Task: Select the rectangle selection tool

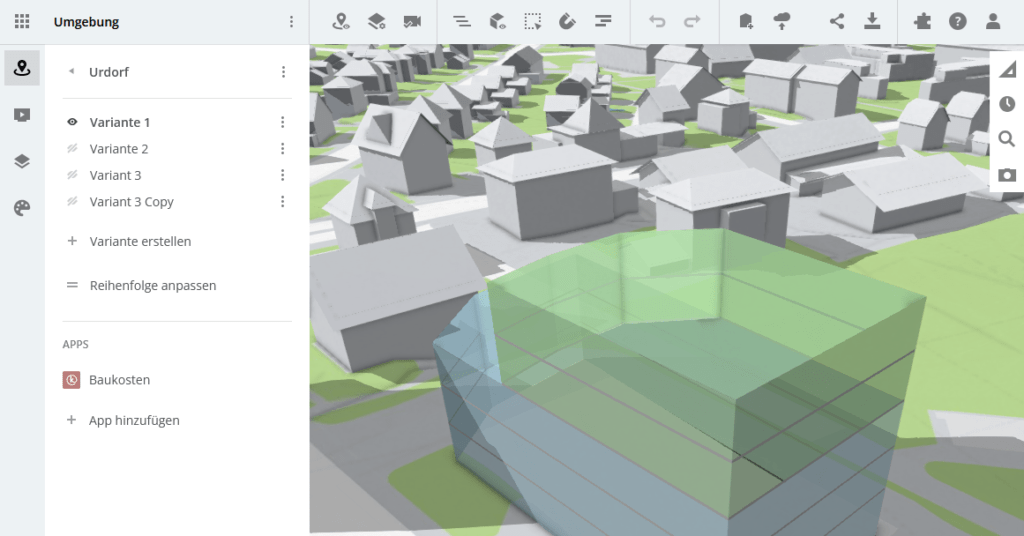Action: coord(533,21)
